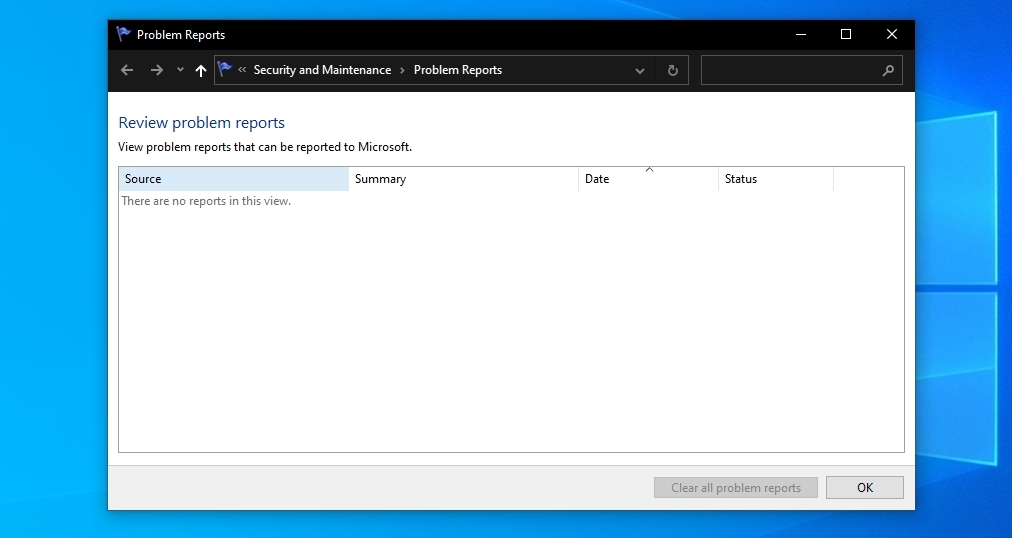Screen dimensions: 1012x538
Task: Sort by the Status column
Action: (776, 179)
